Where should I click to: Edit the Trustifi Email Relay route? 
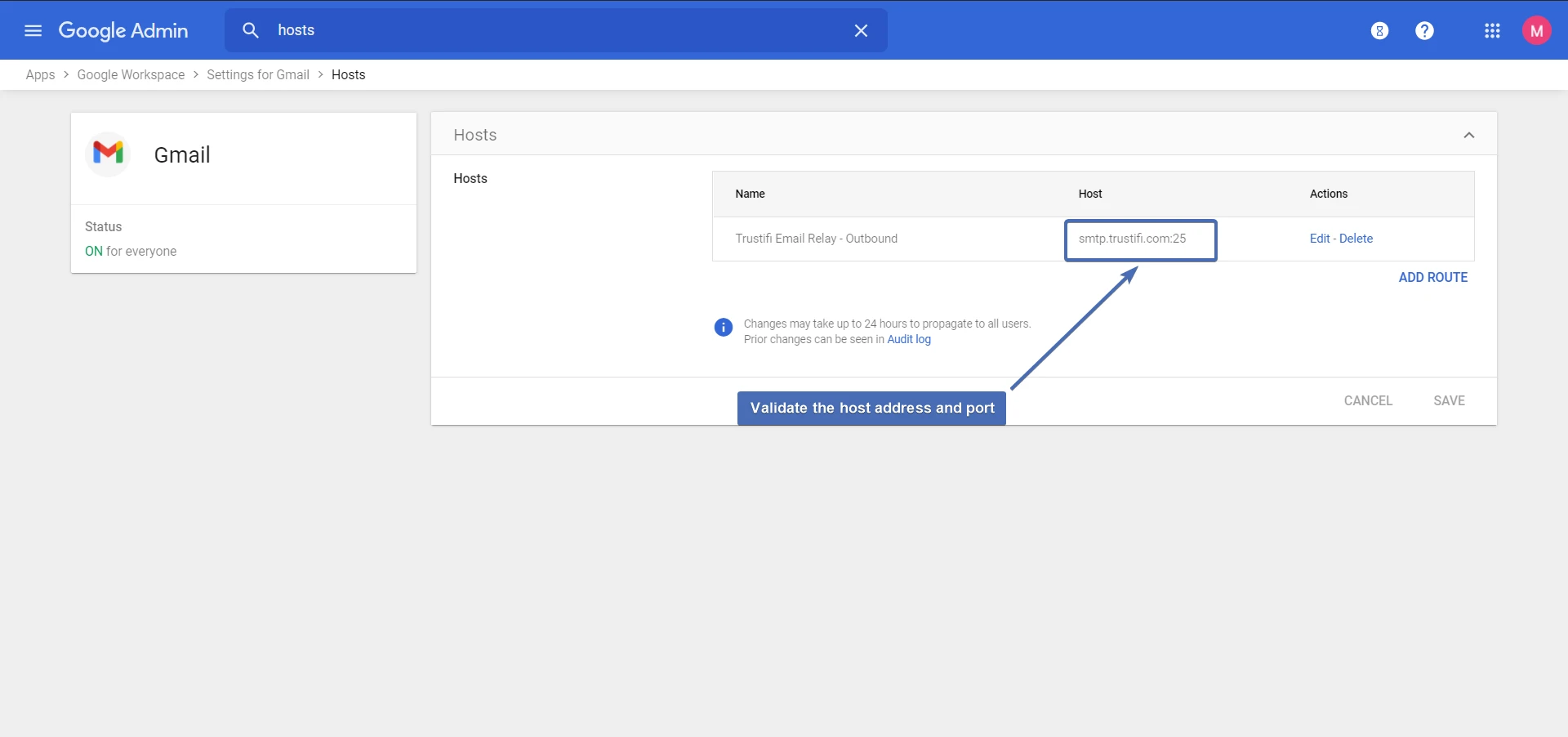pos(1318,239)
